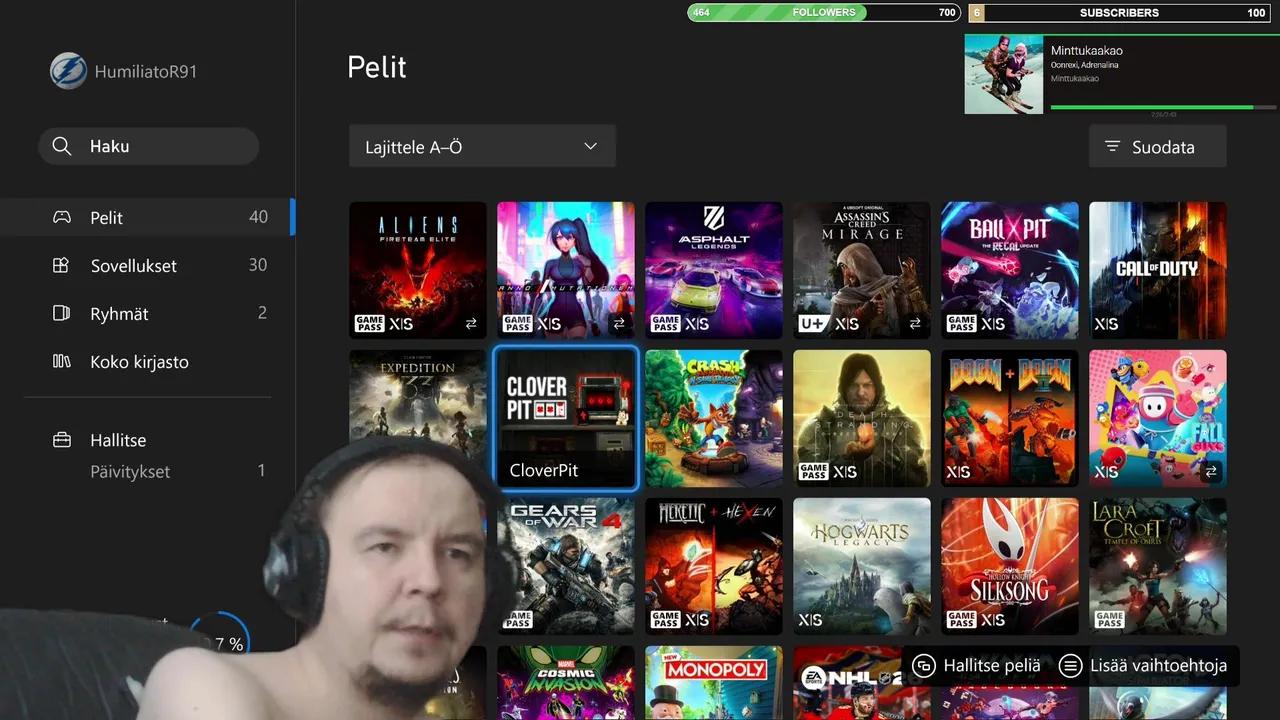Open the Hogwarts Legacy tile
Image resolution: width=1280 pixels, height=720 pixels.
(862, 566)
